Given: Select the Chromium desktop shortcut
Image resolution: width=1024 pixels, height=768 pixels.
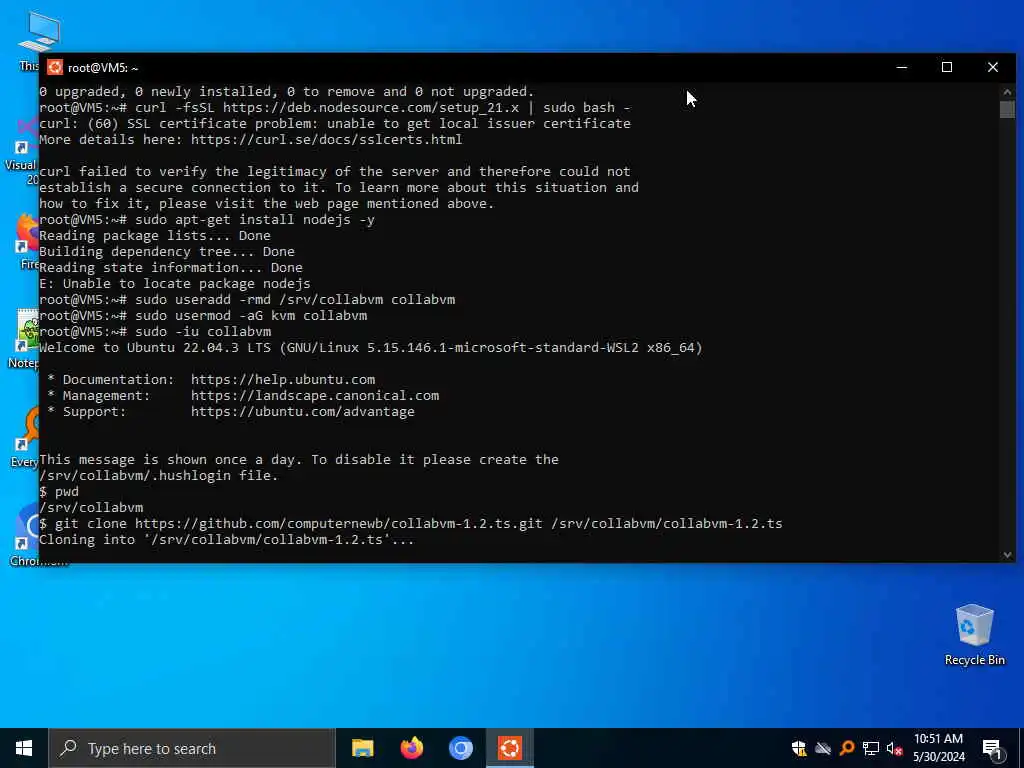Looking at the screenshot, I should pos(26,534).
